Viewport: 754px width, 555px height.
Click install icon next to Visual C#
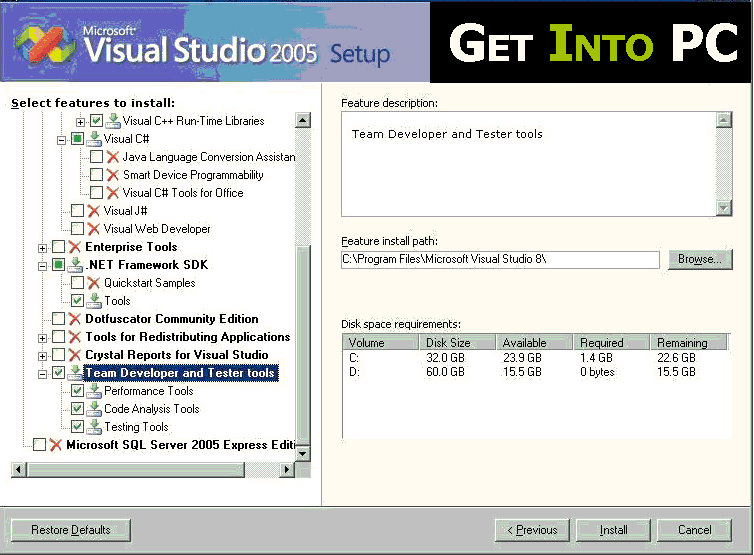94,139
